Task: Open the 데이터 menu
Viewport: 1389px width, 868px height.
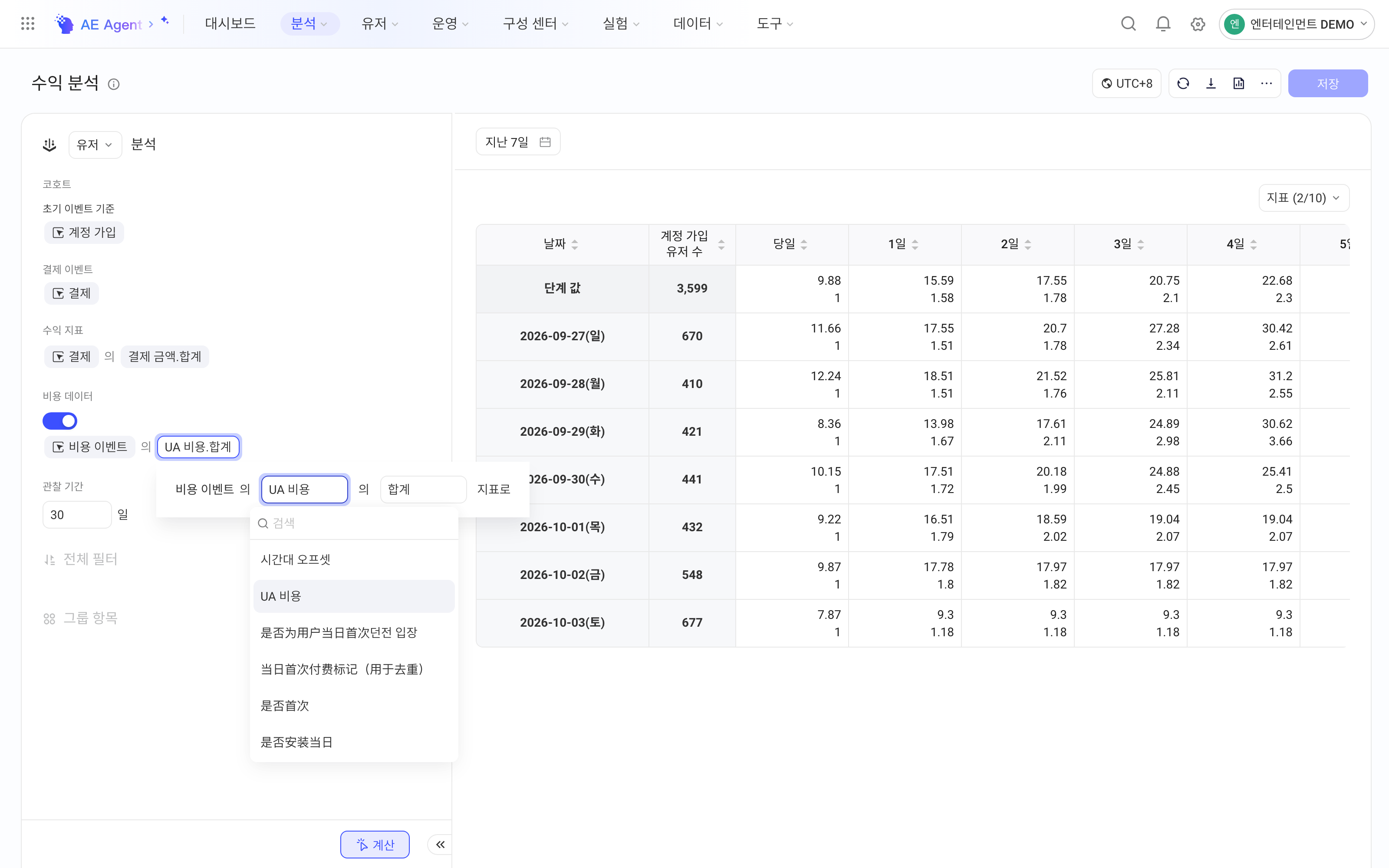Action: (x=698, y=24)
